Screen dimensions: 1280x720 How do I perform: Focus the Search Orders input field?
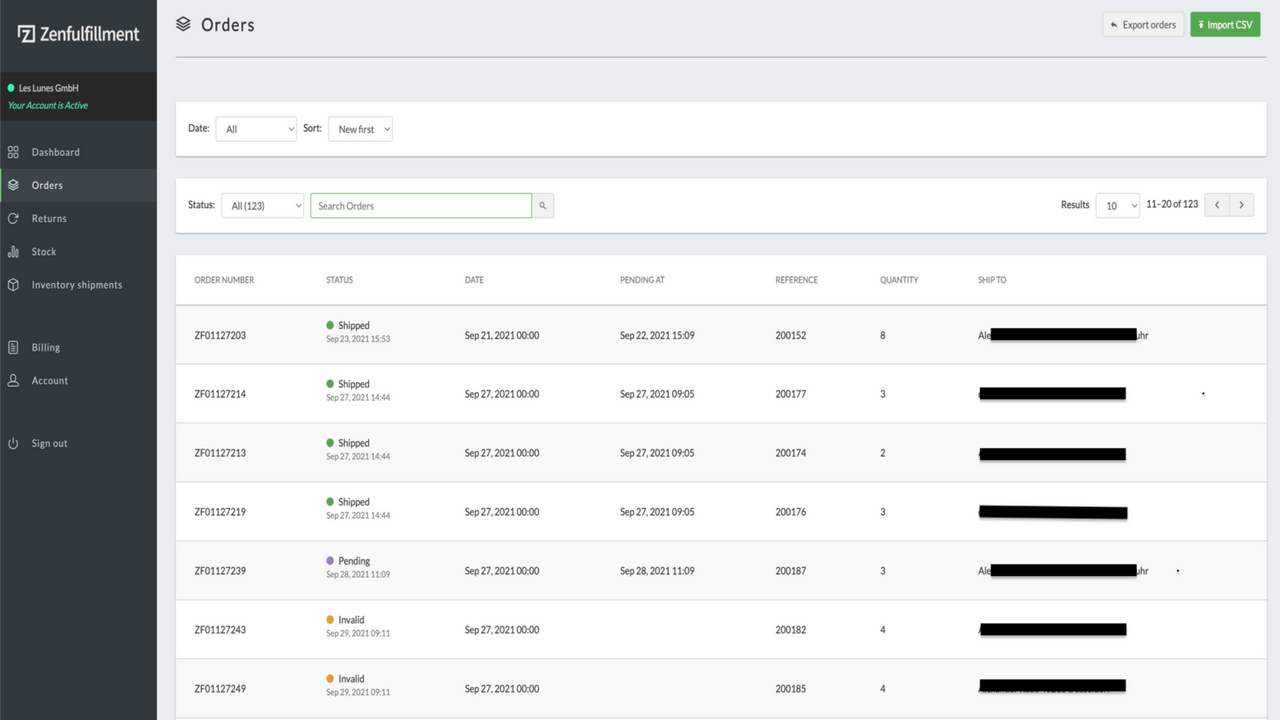[x=421, y=206]
